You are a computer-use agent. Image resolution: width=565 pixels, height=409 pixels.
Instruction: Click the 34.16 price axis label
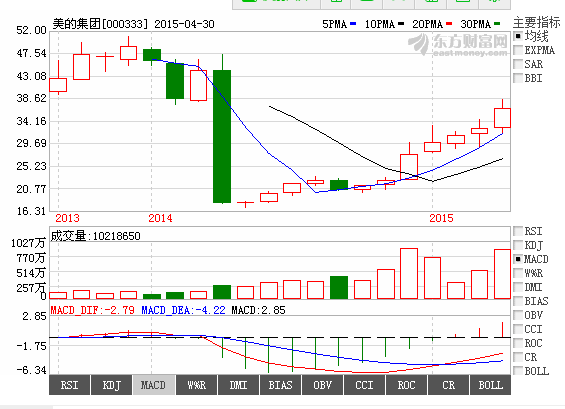tap(31, 121)
